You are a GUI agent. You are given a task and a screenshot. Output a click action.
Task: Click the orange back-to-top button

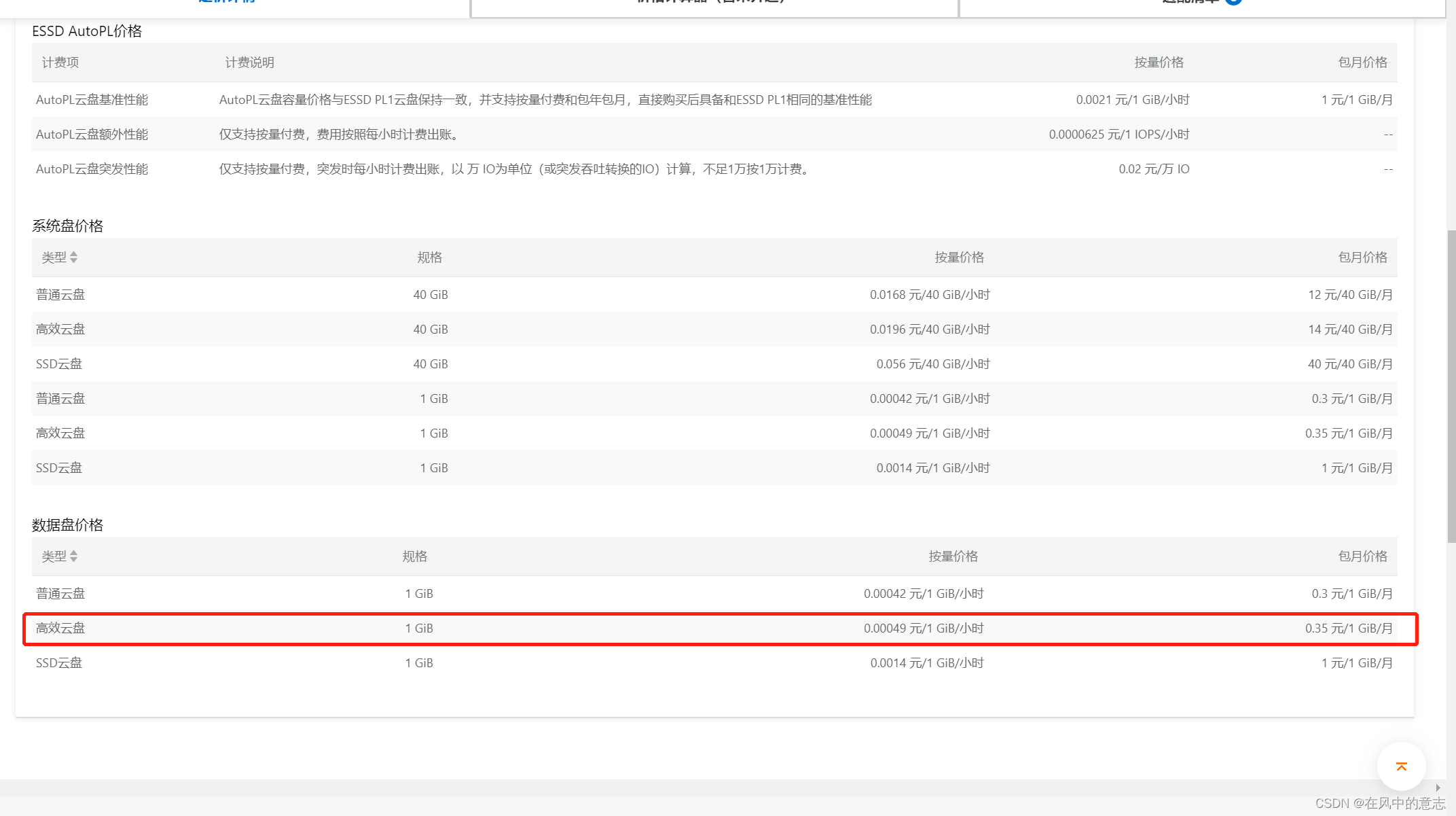1401,767
